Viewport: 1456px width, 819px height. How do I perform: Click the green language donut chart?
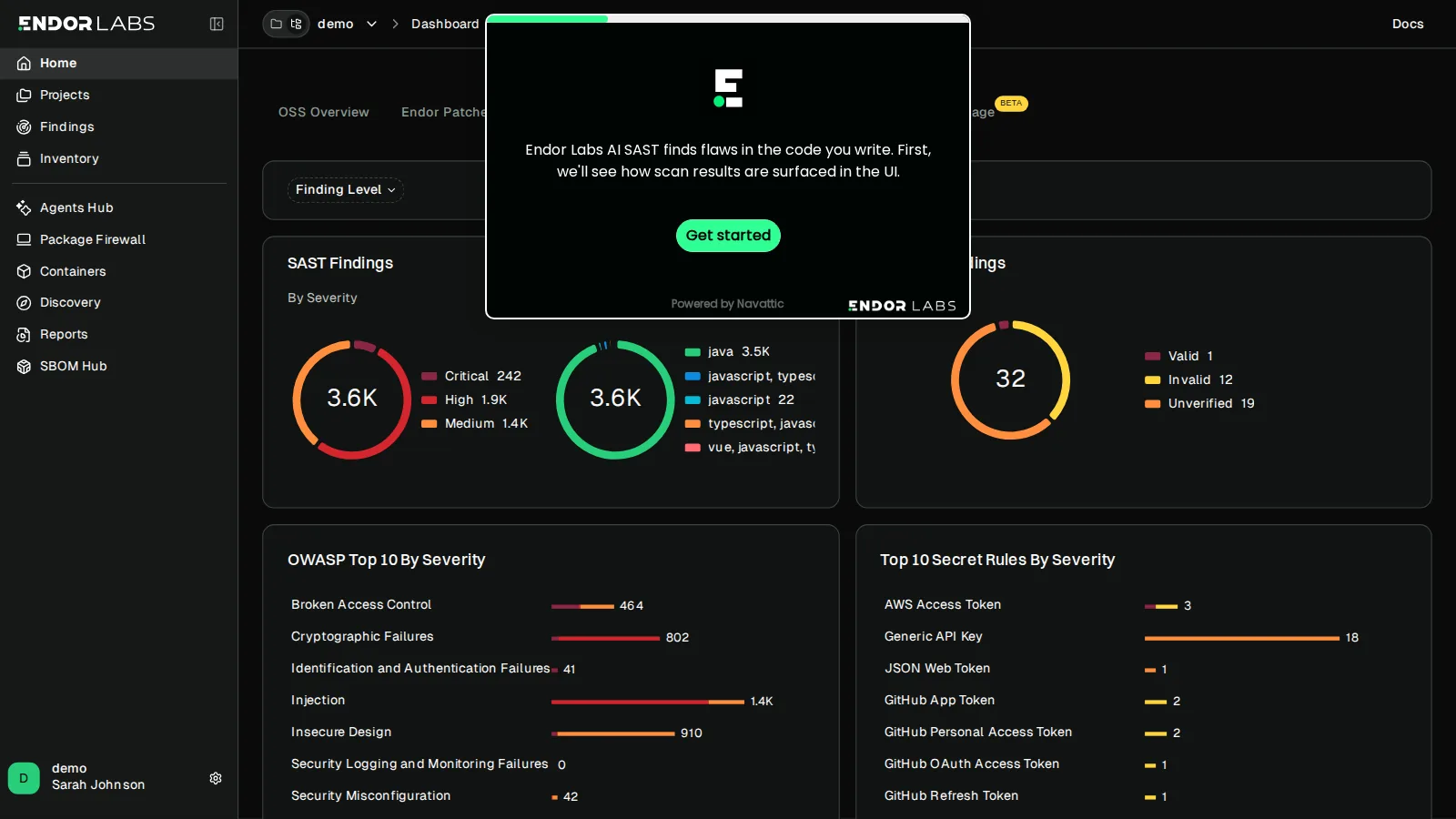(615, 399)
